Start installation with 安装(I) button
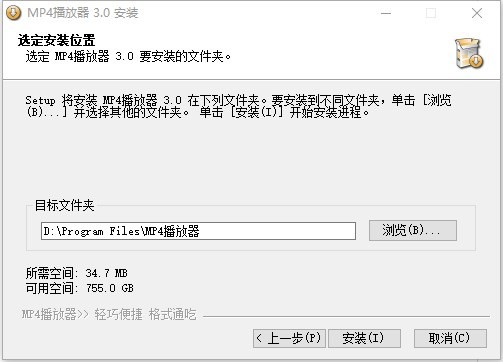Image resolution: width=503 pixels, height=362 pixels. [364, 338]
